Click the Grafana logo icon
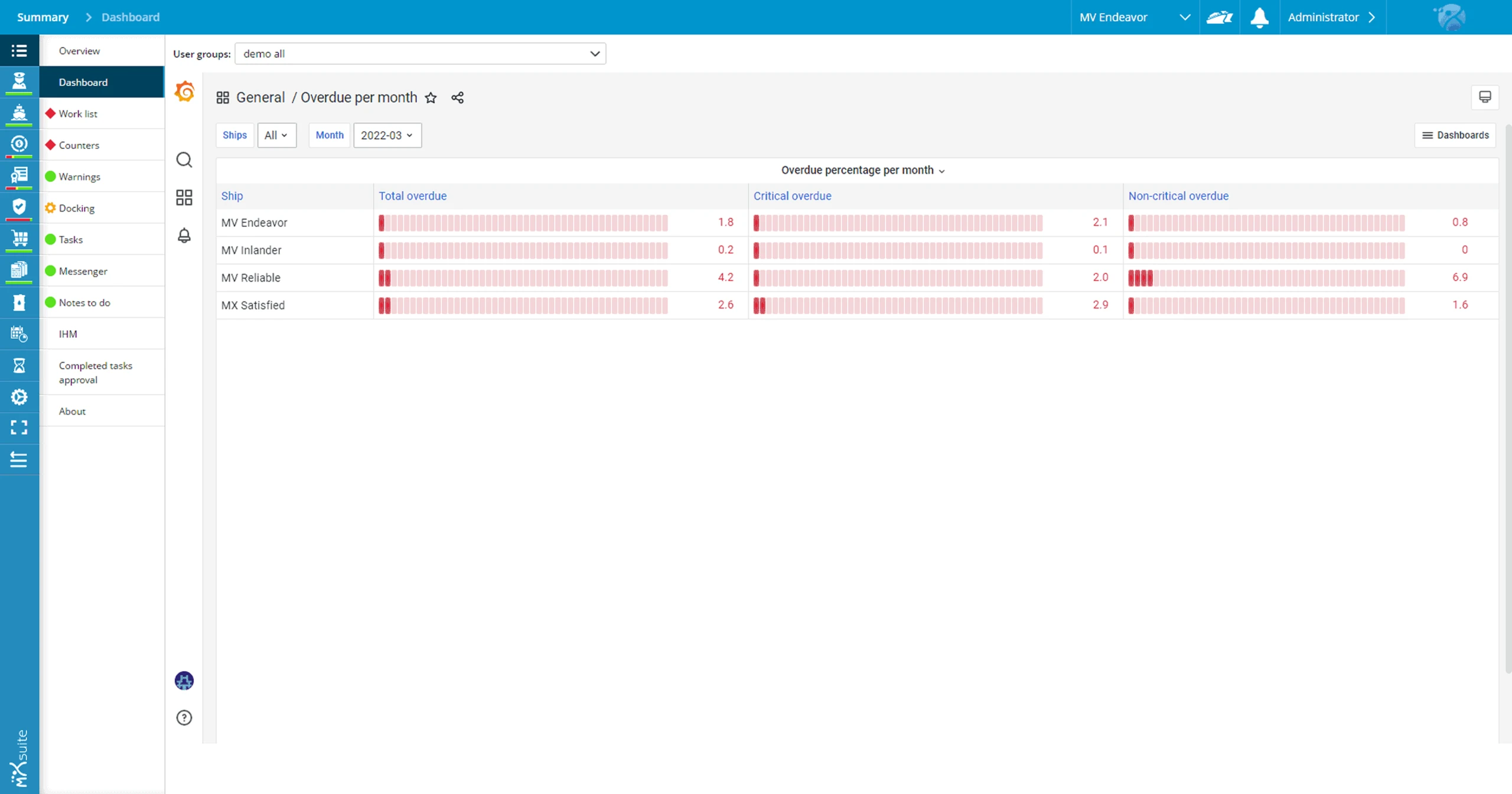 coord(184,91)
